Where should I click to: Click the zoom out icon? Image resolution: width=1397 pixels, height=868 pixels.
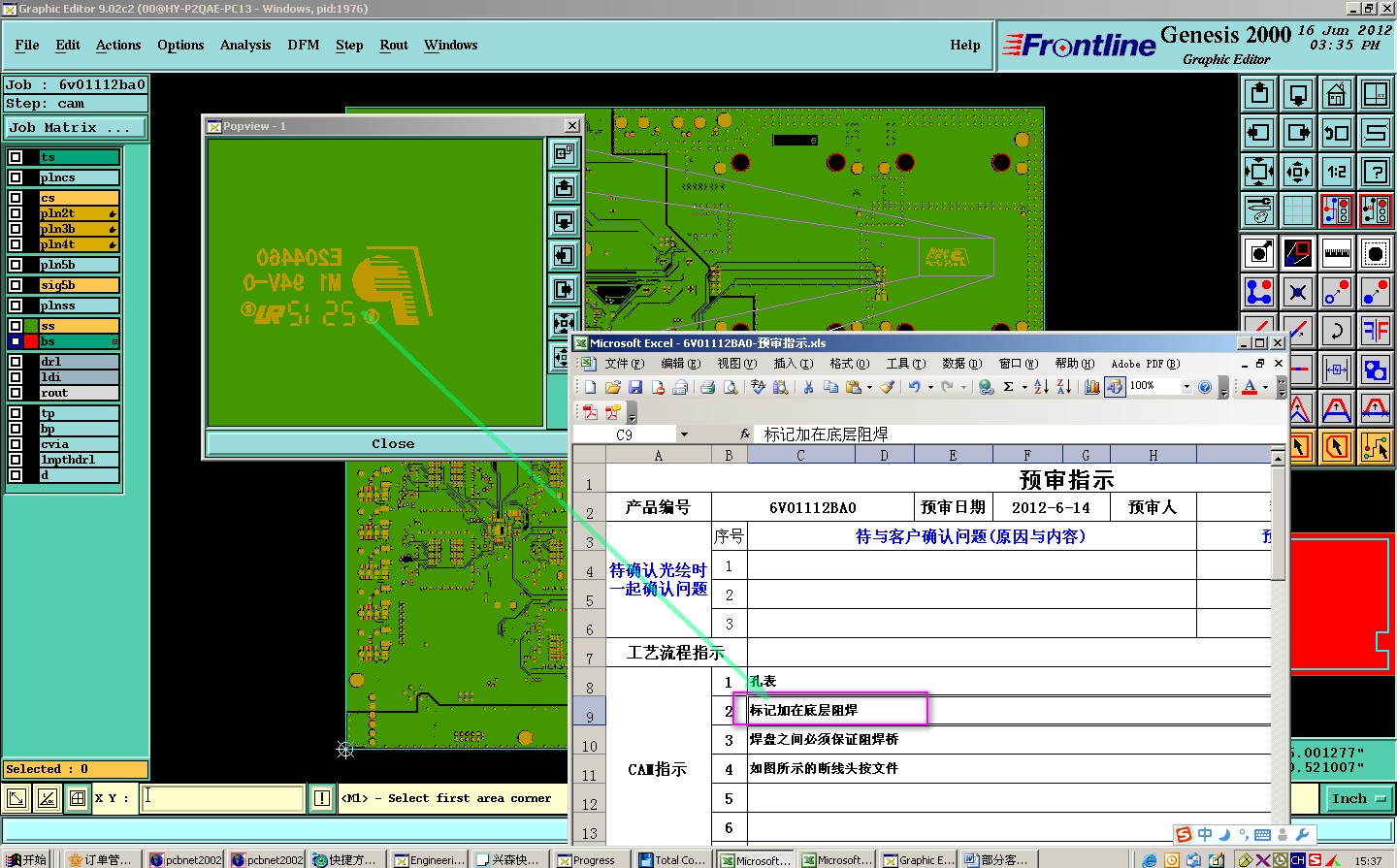[1298, 172]
